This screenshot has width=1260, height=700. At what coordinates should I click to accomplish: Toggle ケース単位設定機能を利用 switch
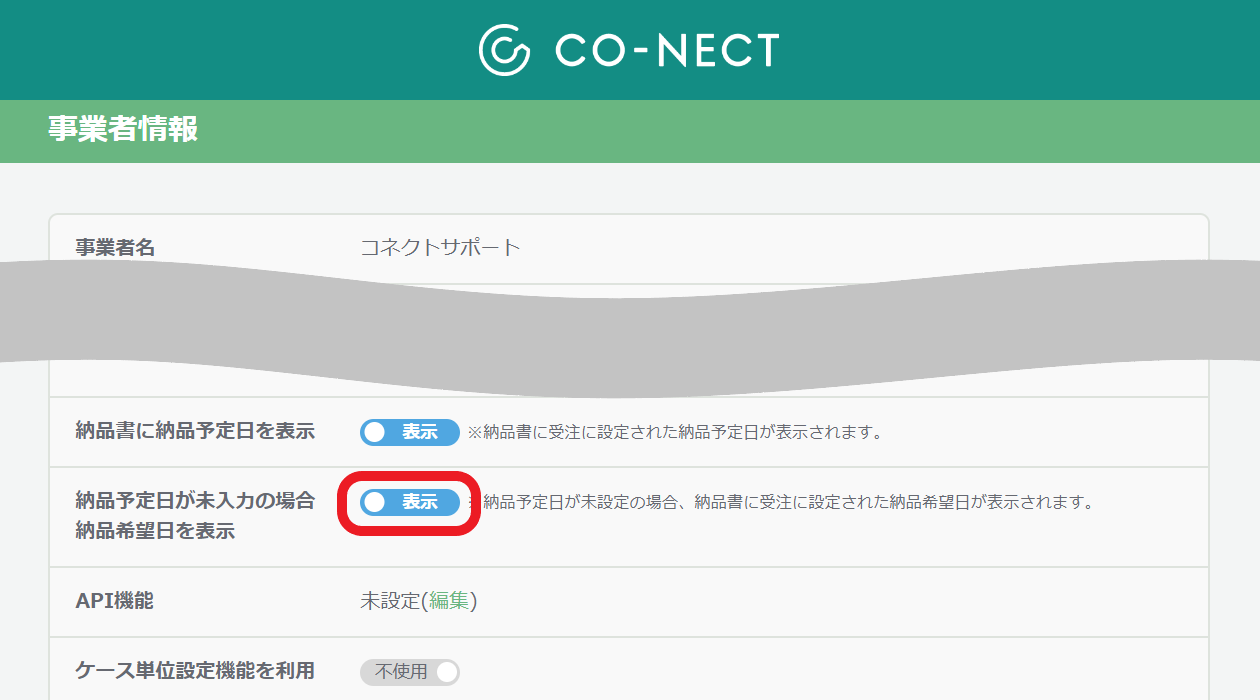tap(410, 672)
